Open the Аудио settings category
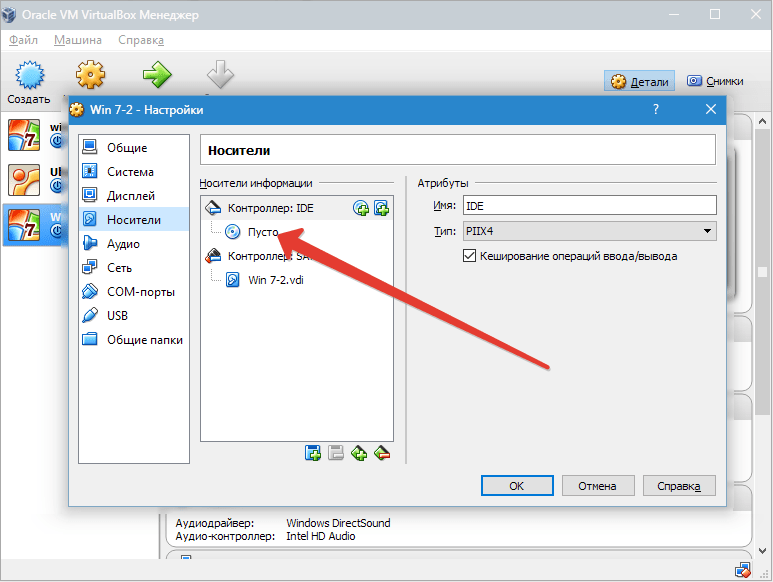This screenshot has width=773, height=582. (x=123, y=244)
